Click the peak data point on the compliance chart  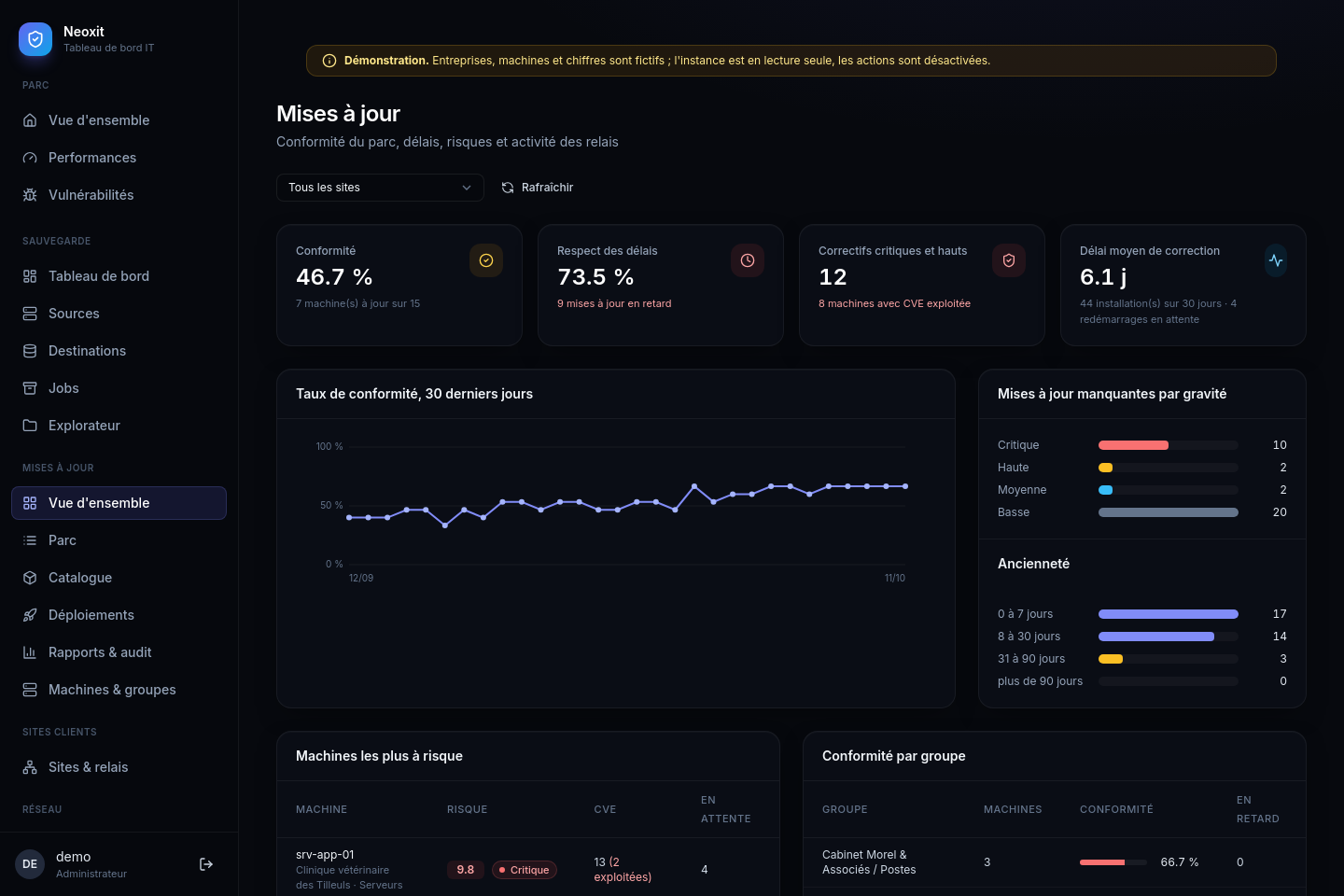[694, 486]
